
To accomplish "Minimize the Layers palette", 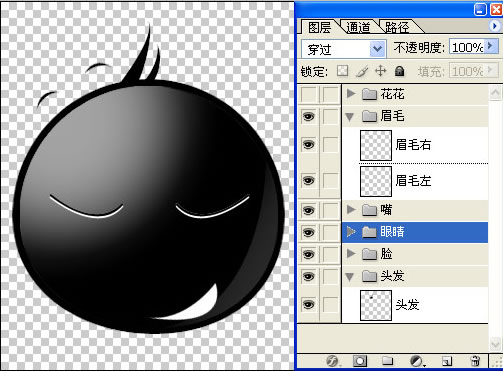I will (480, 9).
